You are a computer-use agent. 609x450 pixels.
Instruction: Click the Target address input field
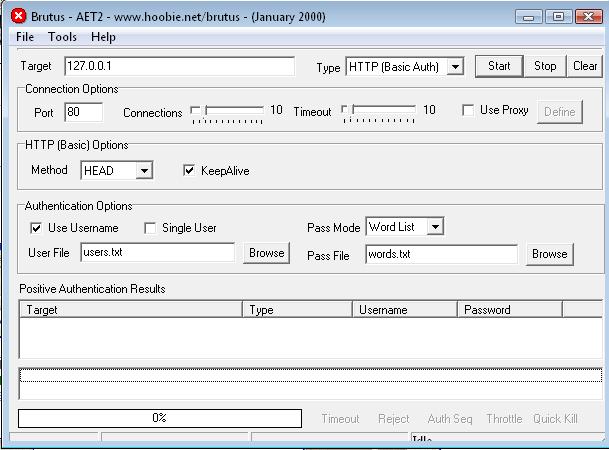[179, 66]
